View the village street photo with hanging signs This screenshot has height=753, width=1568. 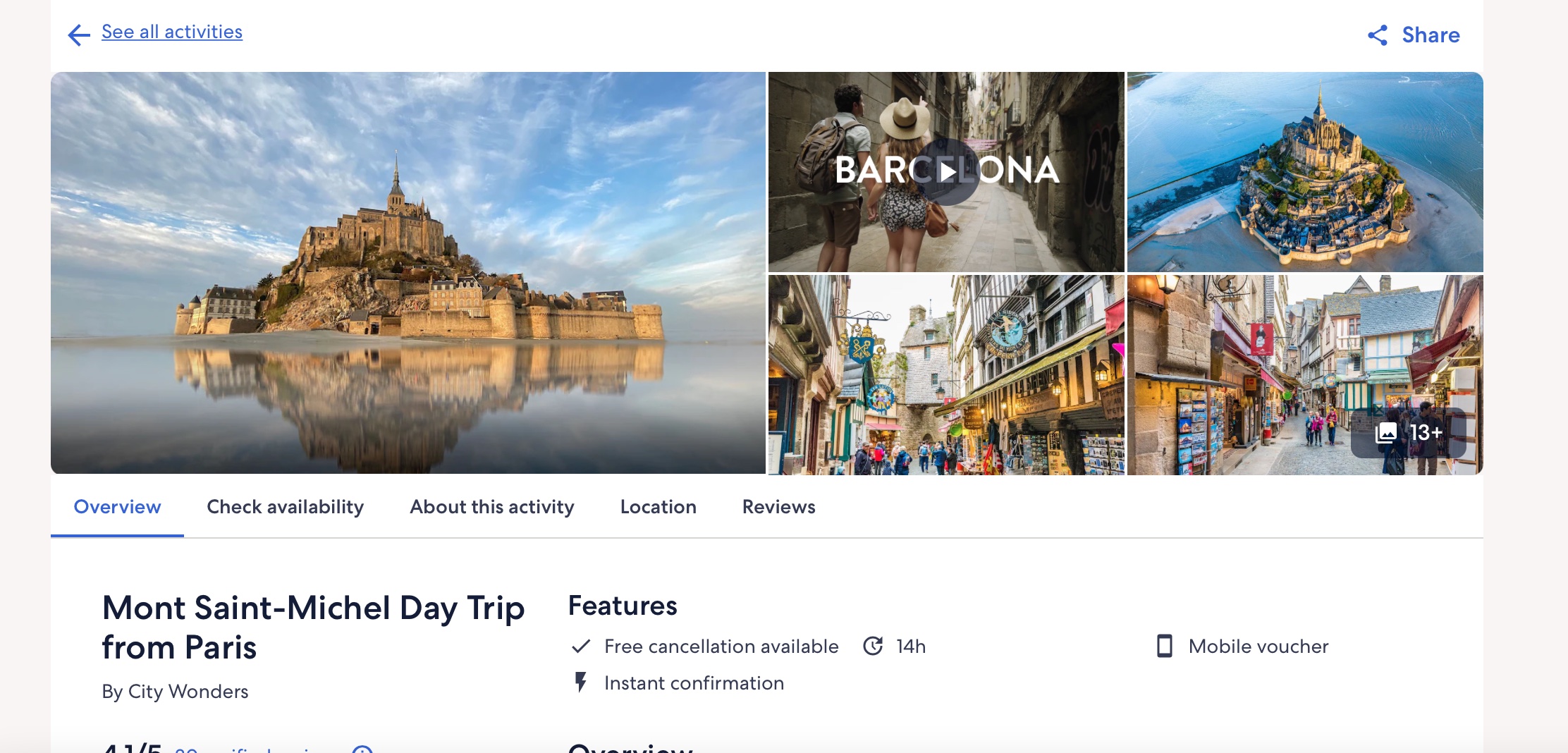coord(946,374)
